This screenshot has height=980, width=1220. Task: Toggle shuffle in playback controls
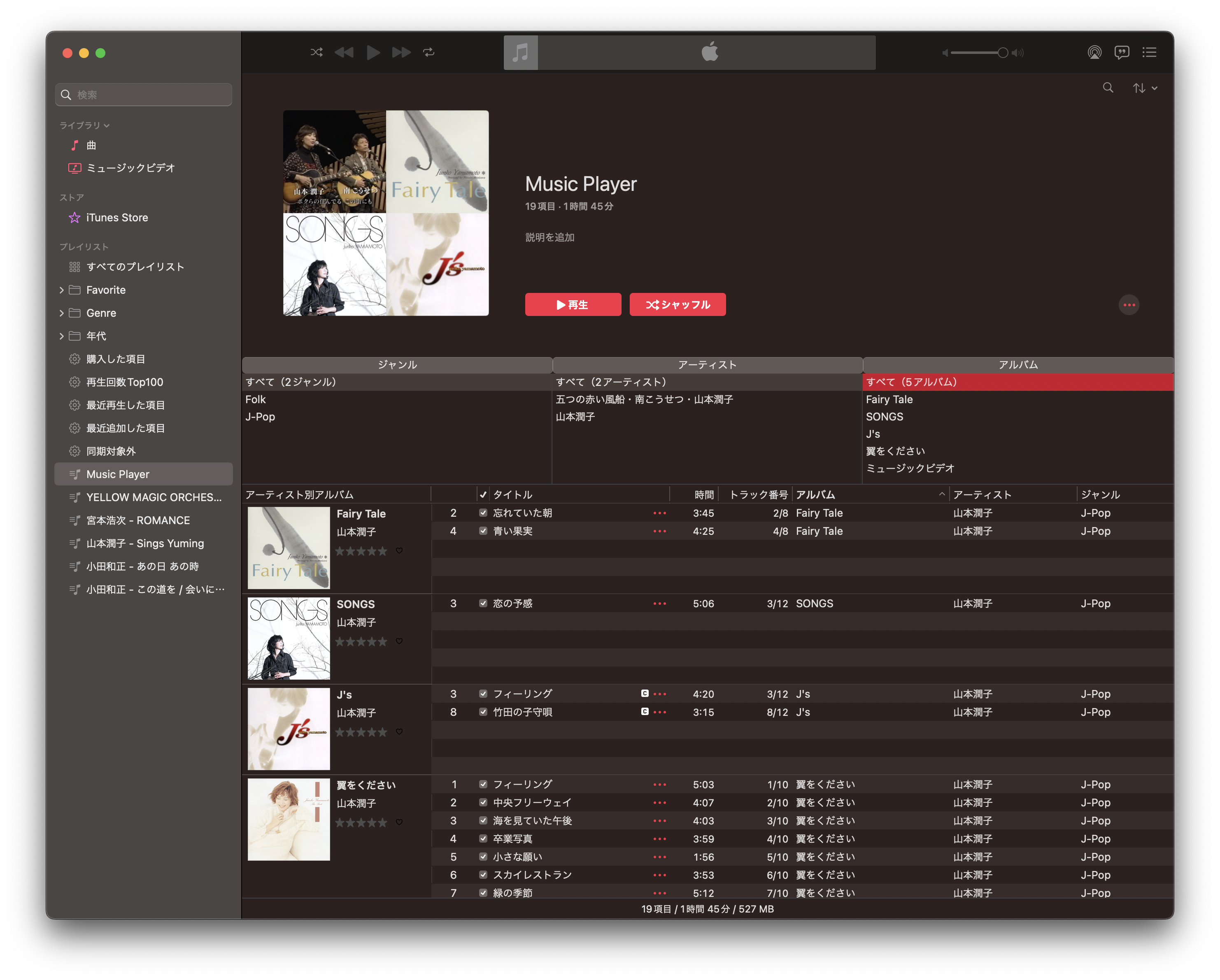click(316, 52)
